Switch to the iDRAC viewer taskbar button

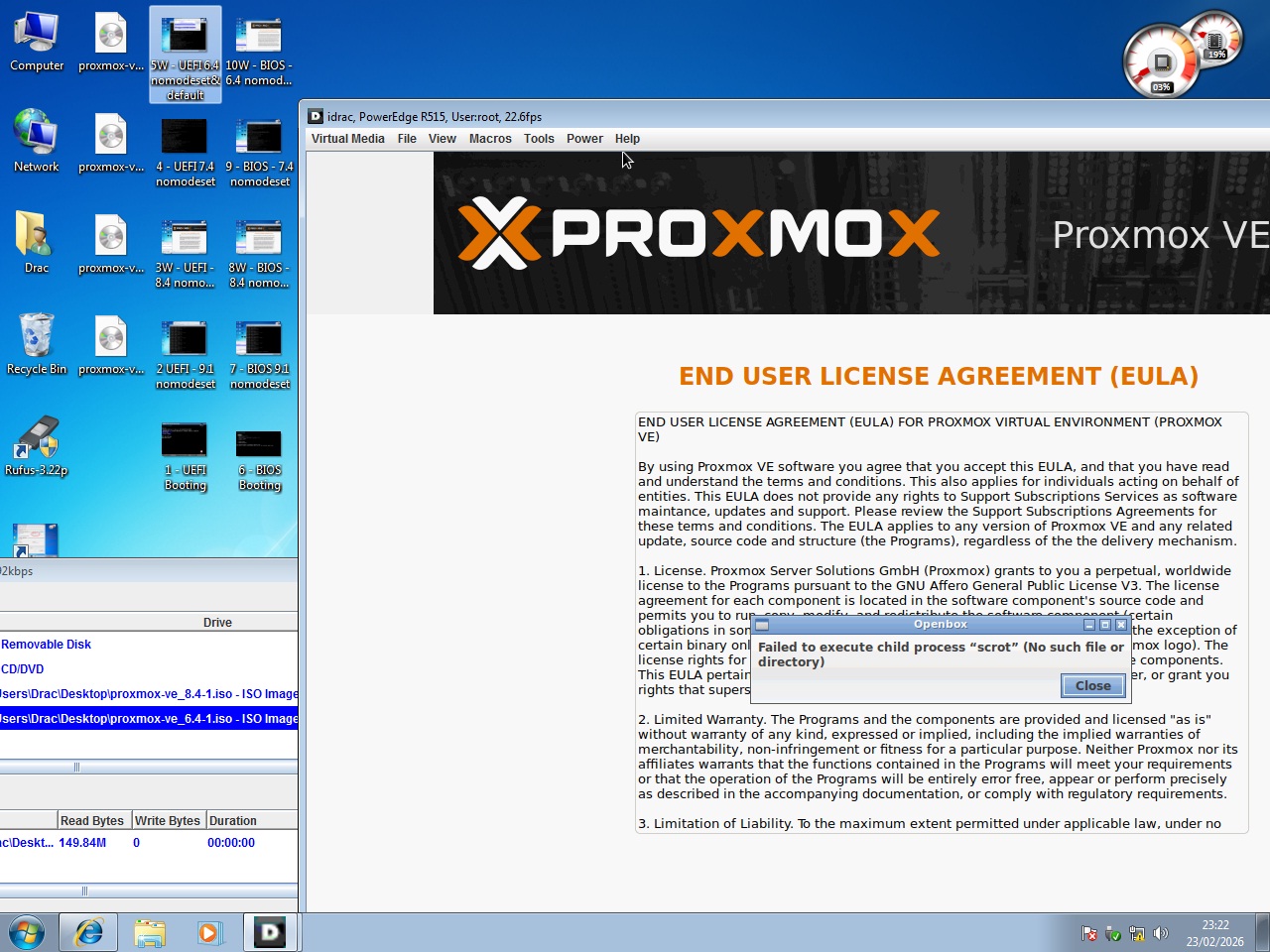pos(270,932)
